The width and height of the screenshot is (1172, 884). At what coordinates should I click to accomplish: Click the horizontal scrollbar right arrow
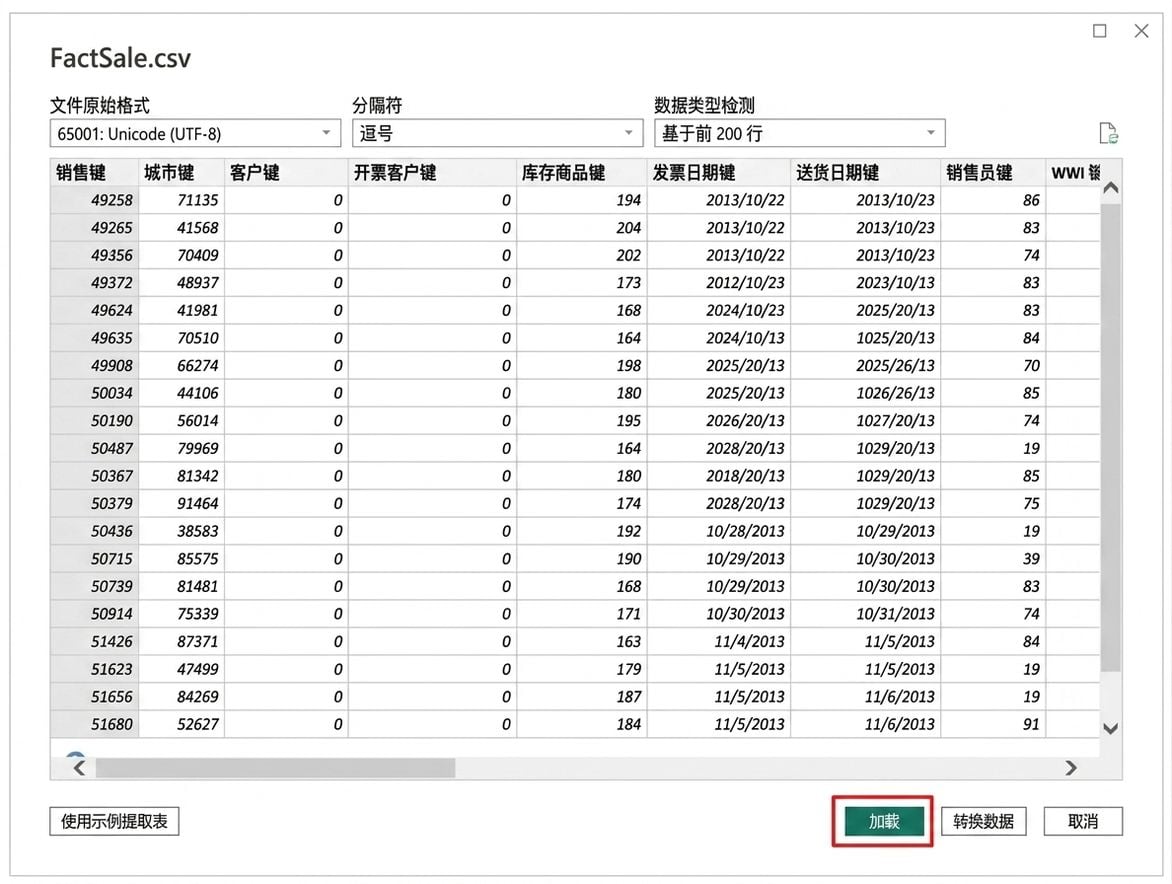pos(1071,767)
